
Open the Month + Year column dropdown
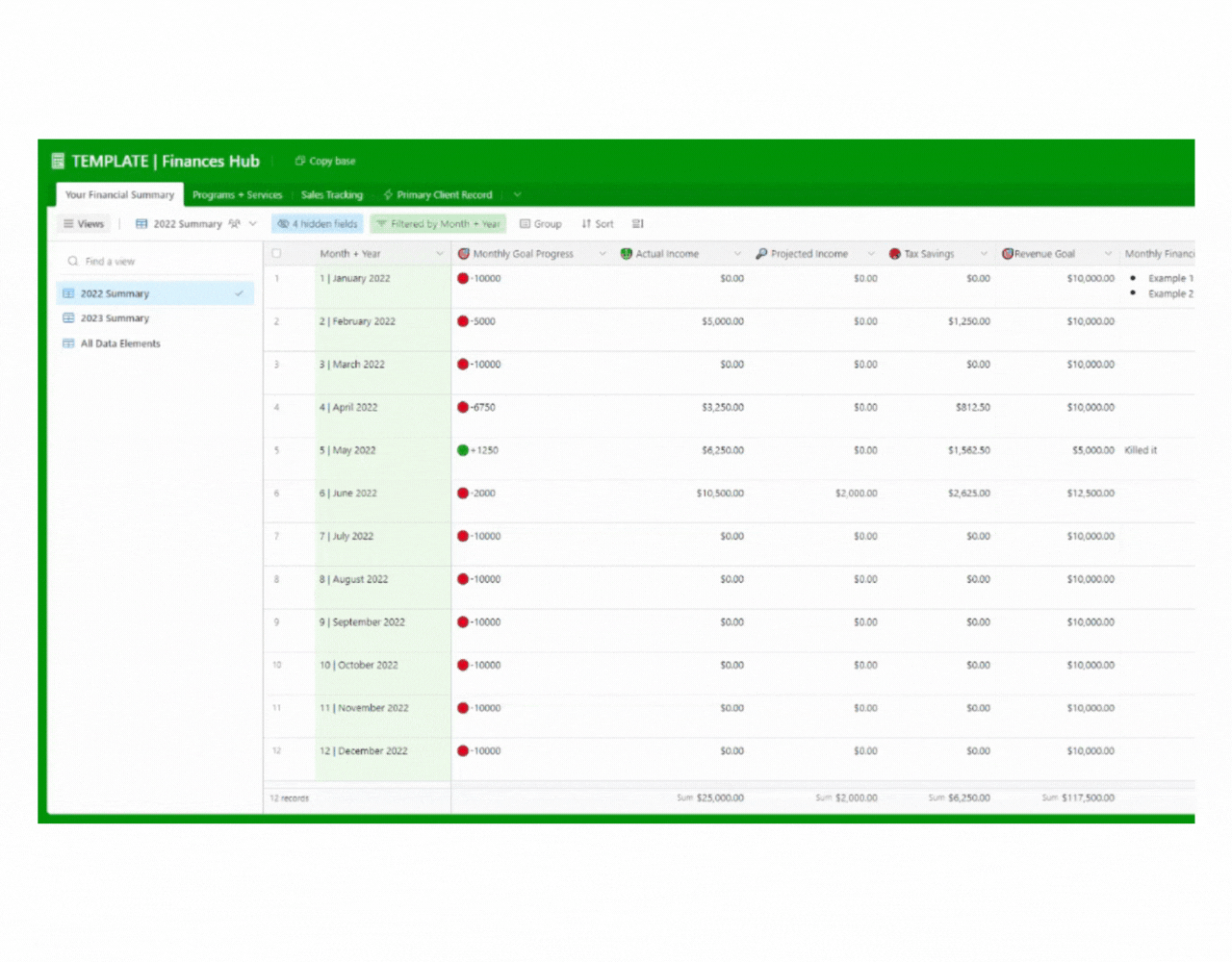pos(440,254)
